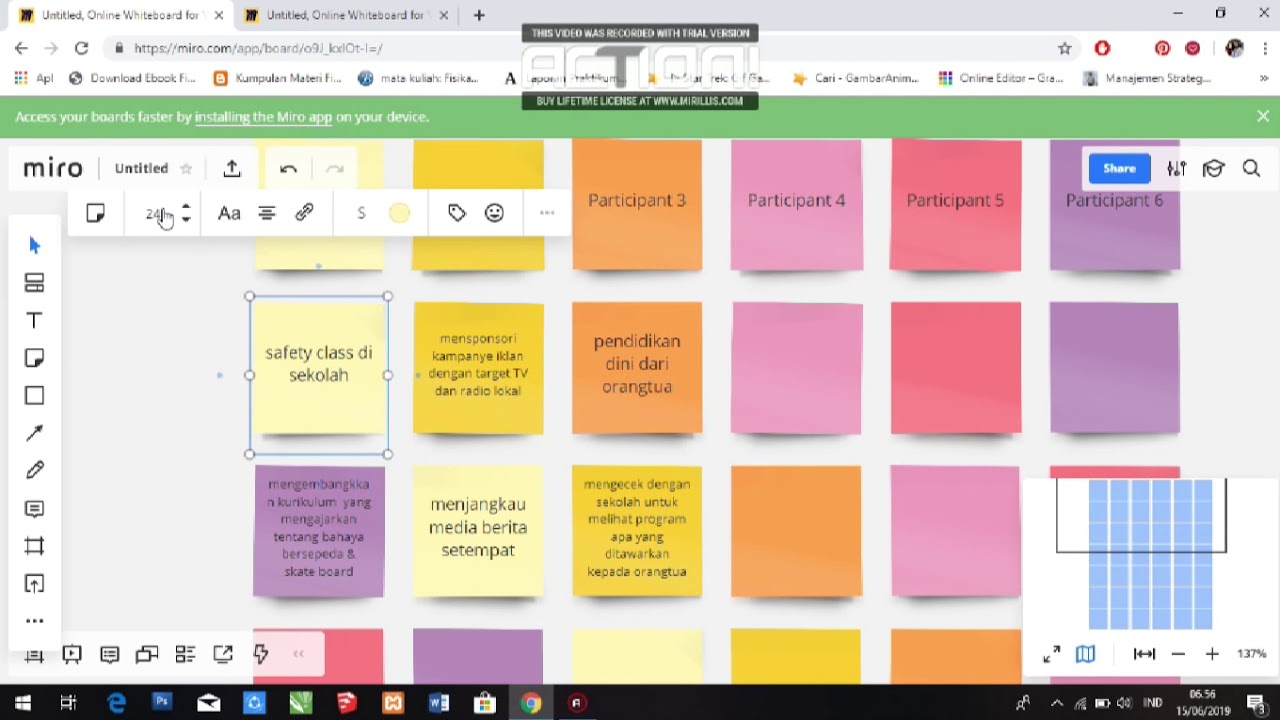1280x720 pixels.
Task: Open the card list icon in bottom toolbar
Action: pyautogui.click(x=185, y=654)
